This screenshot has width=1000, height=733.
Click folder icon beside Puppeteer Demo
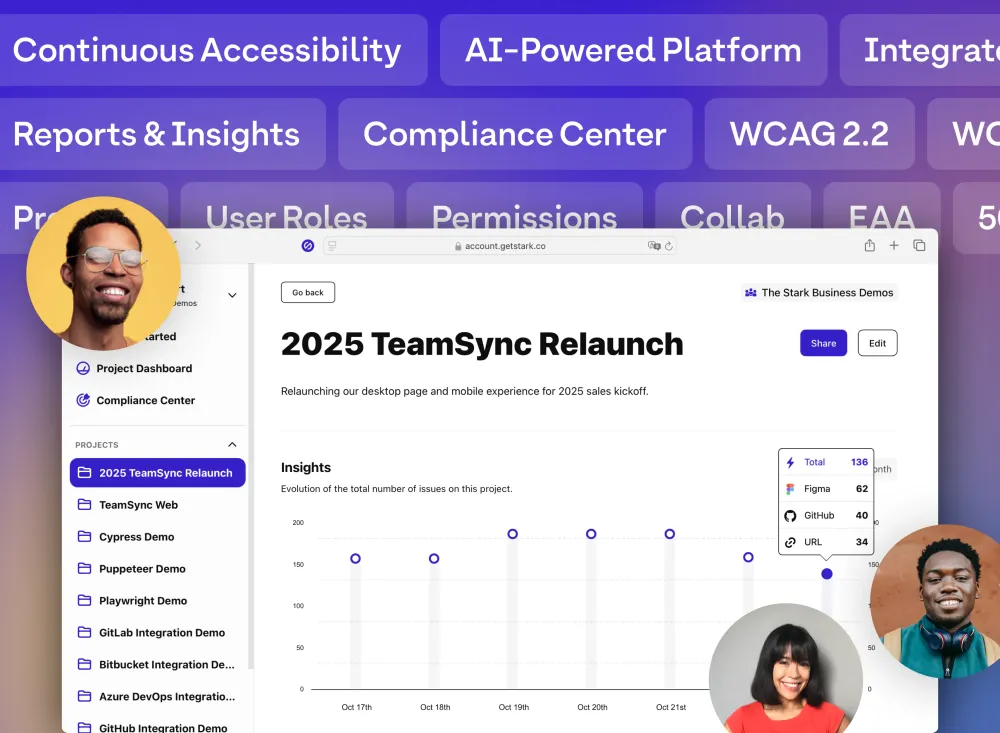[x=84, y=568]
